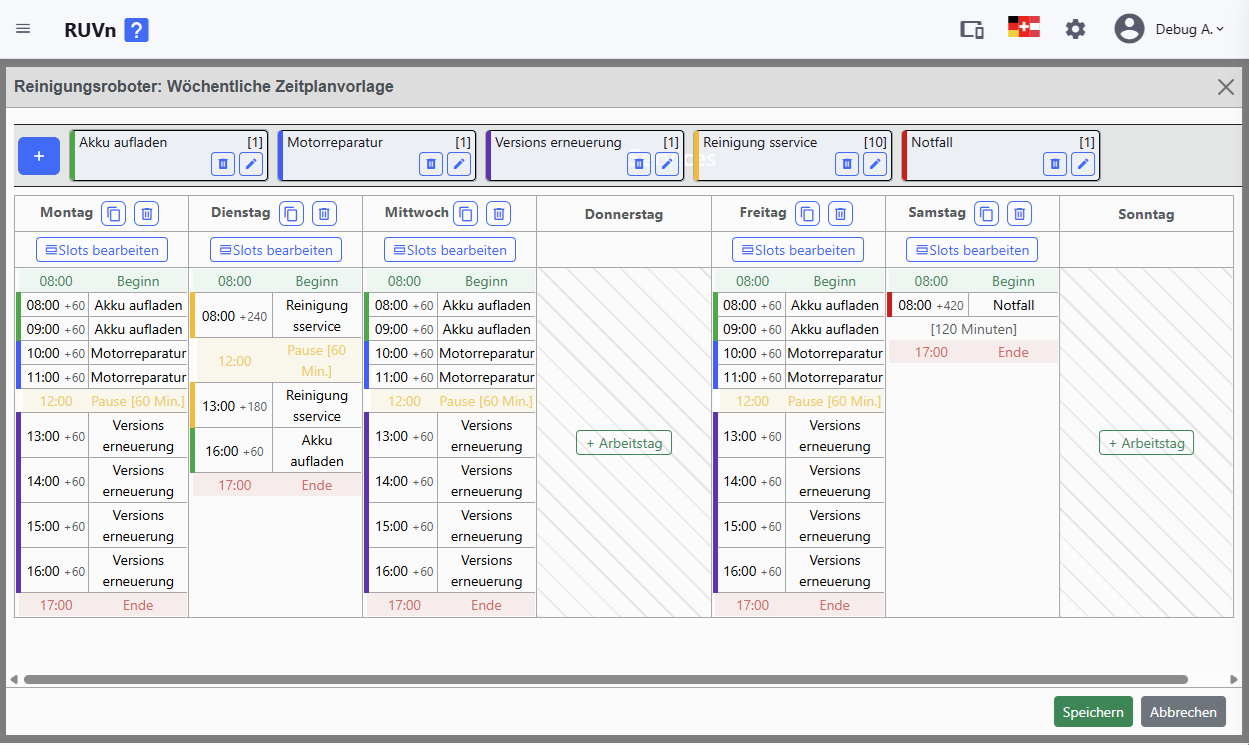Select the Samstag Notfall slot
The height and width of the screenshot is (745, 1249).
(972, 305)
